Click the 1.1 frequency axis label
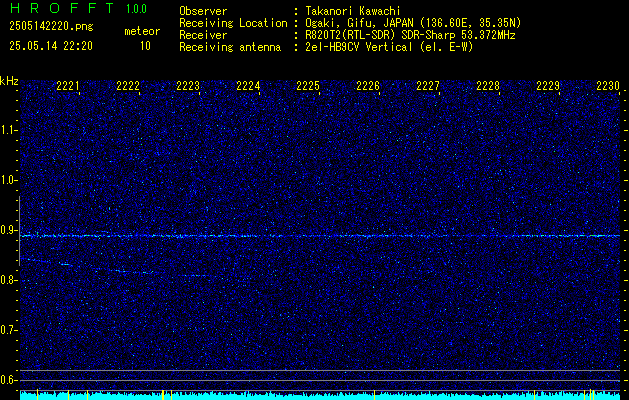Image resolution: width=629 pixels, height=400 pixels. (x=7, y=130)
